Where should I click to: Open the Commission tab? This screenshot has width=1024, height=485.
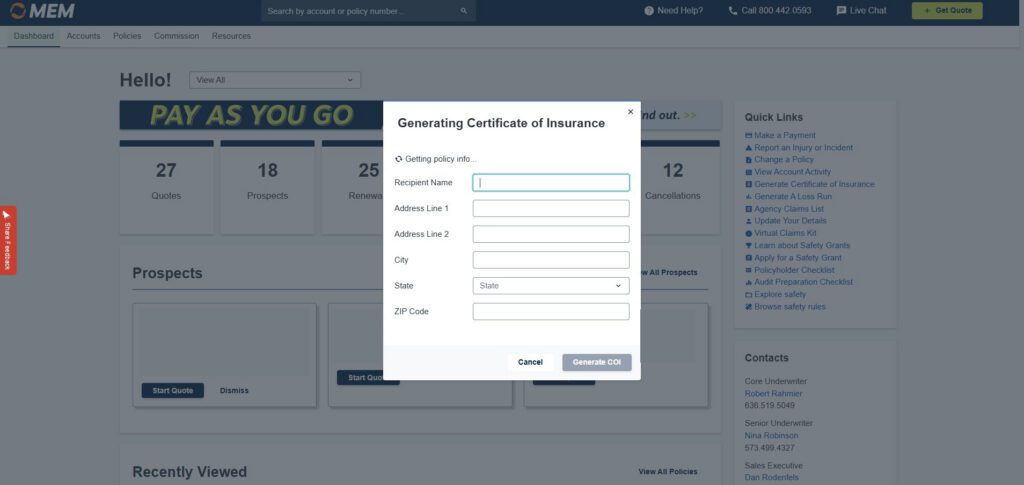click(x=176, y=36)
